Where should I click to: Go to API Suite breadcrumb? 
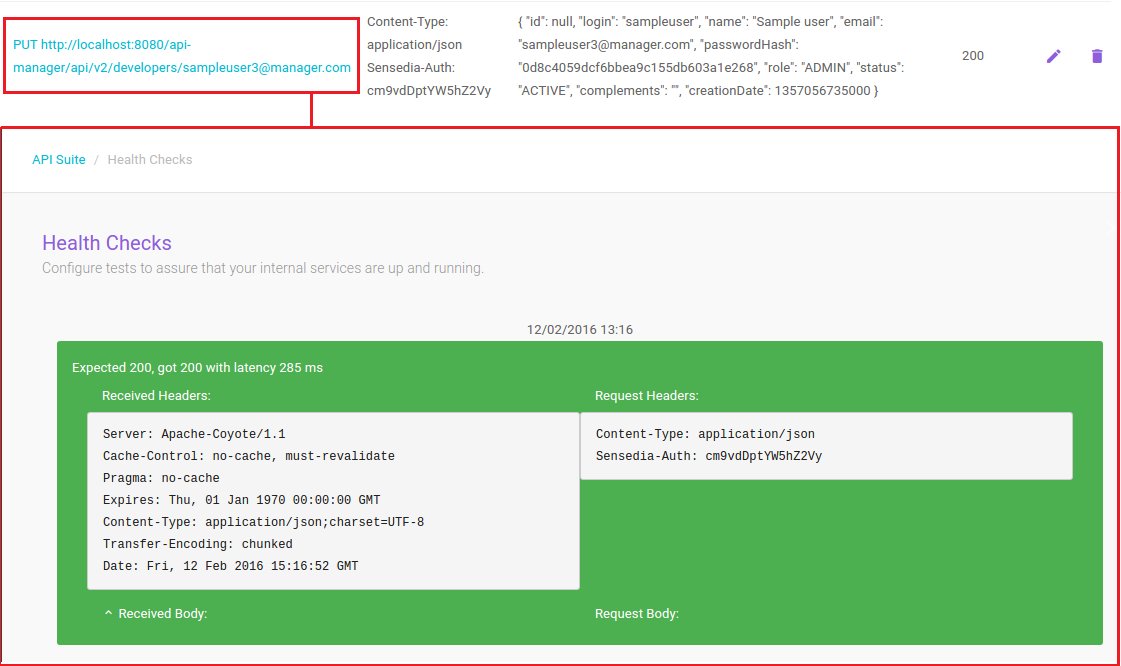tap(58, 159)
